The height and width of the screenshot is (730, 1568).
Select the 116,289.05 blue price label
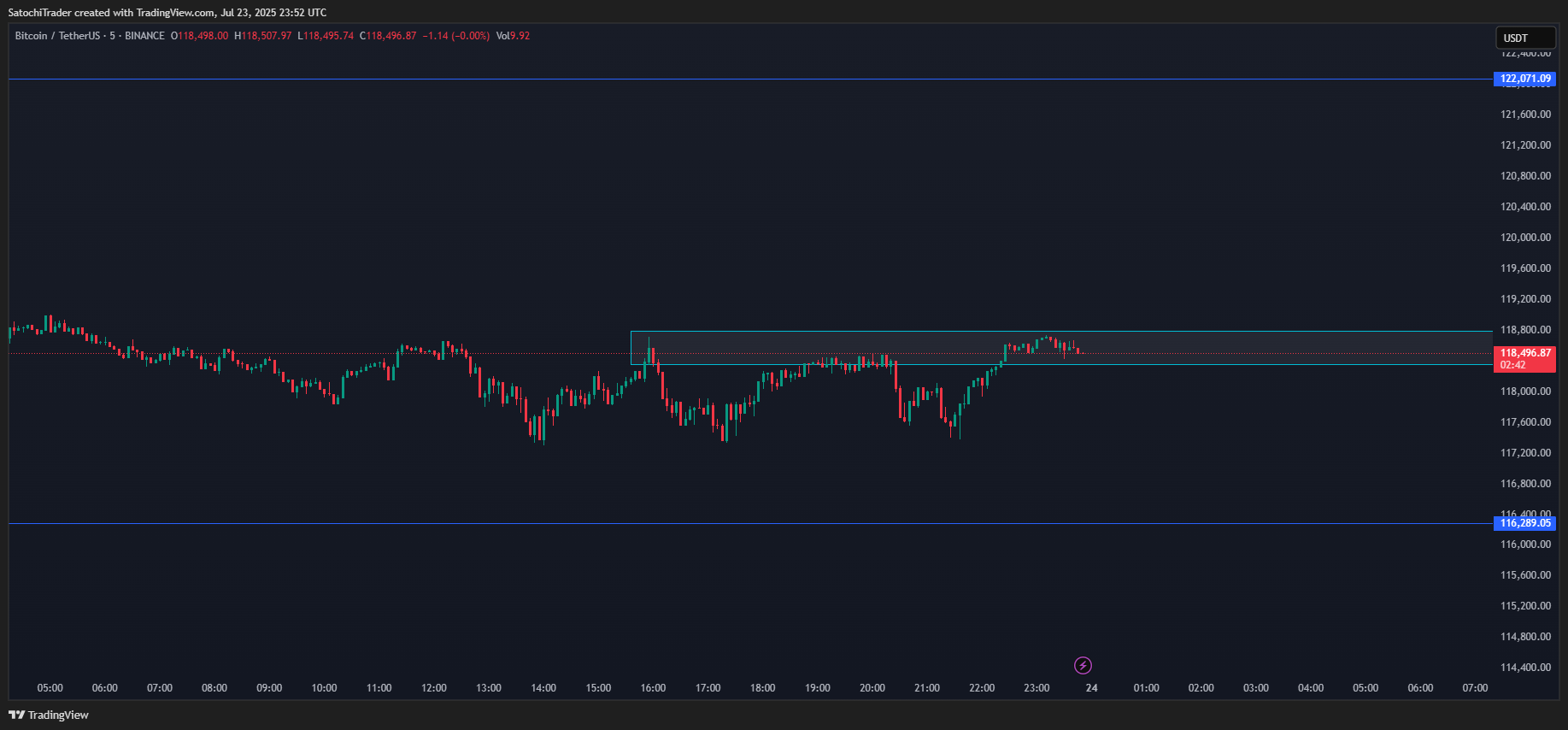tap(1525, 523)
